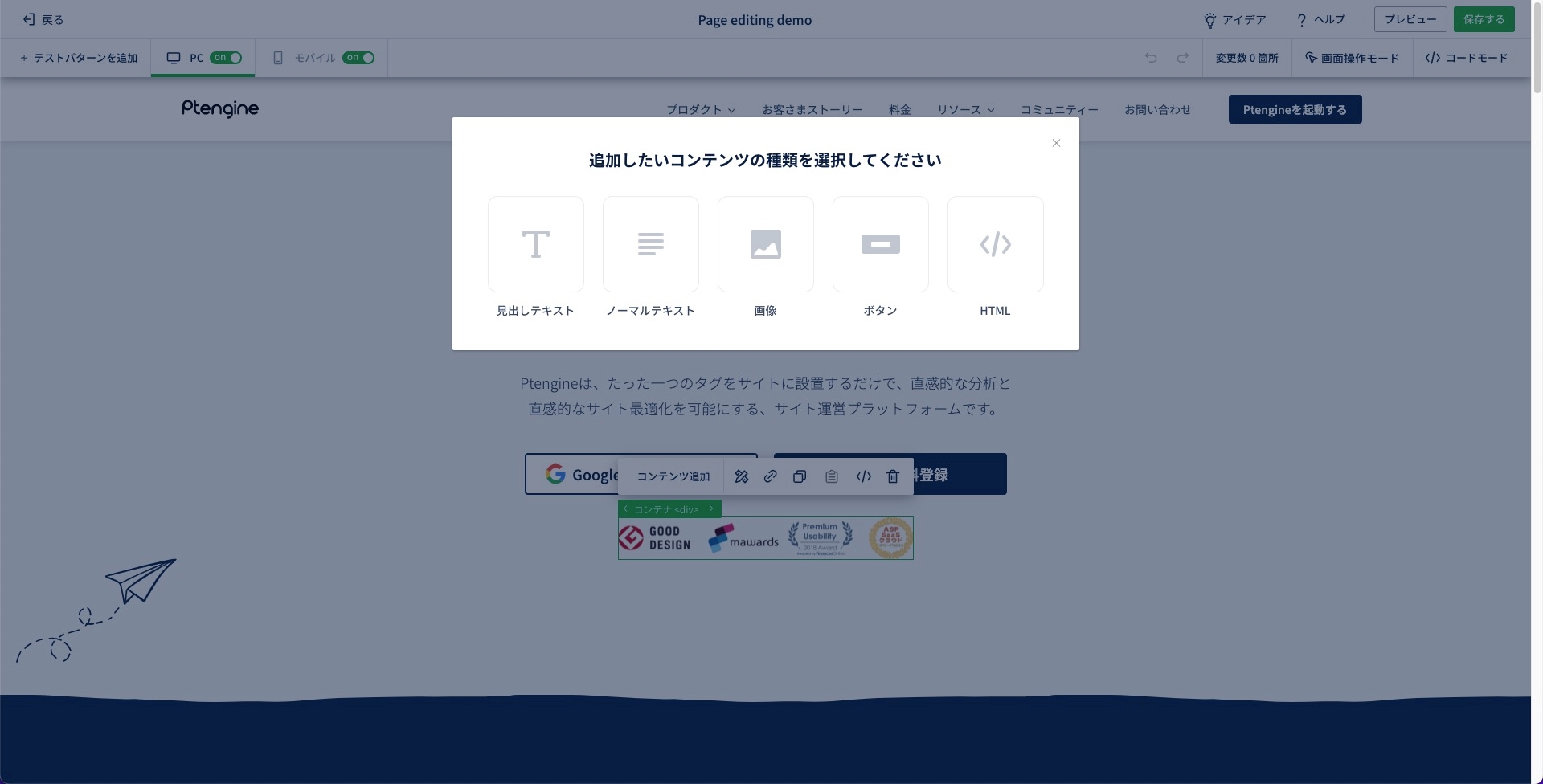Screen dimensions: 1543x784
Task: Open the style edit icon in element toolbar
Action: [x=741, y=476]
